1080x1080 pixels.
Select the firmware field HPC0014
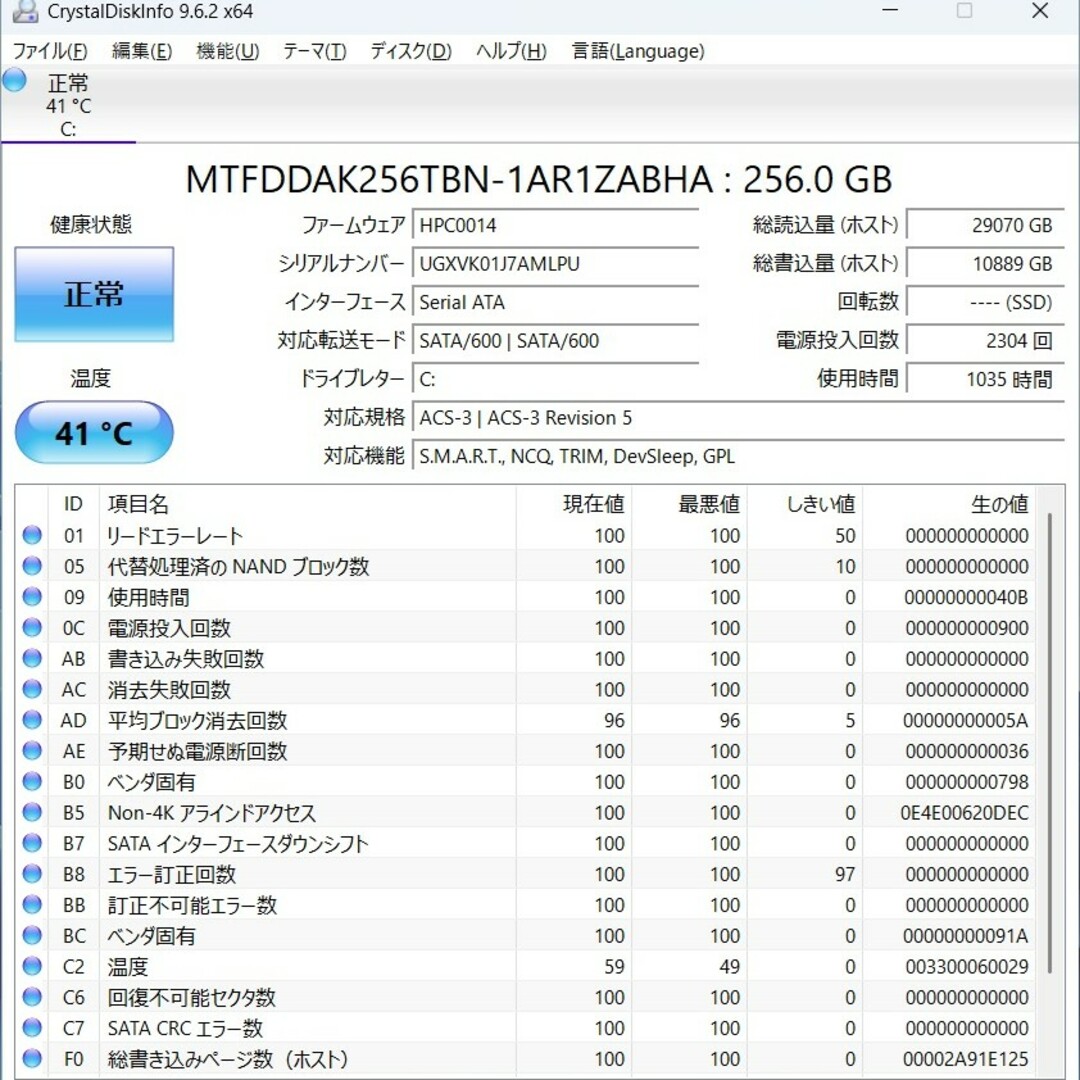(x=556, y=225)
